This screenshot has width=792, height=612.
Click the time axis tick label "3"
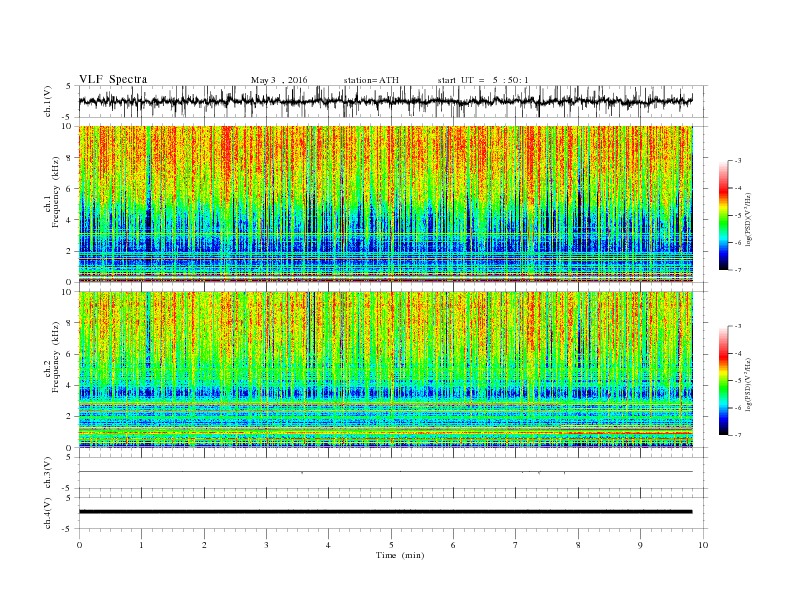pos(266,545)
